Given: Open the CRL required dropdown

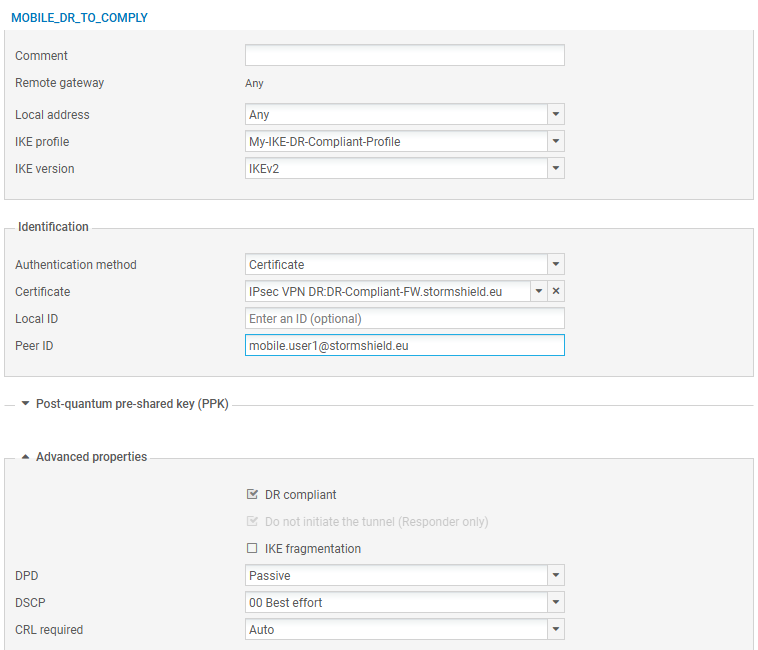Looking at the screenshot, I should 556,630.
